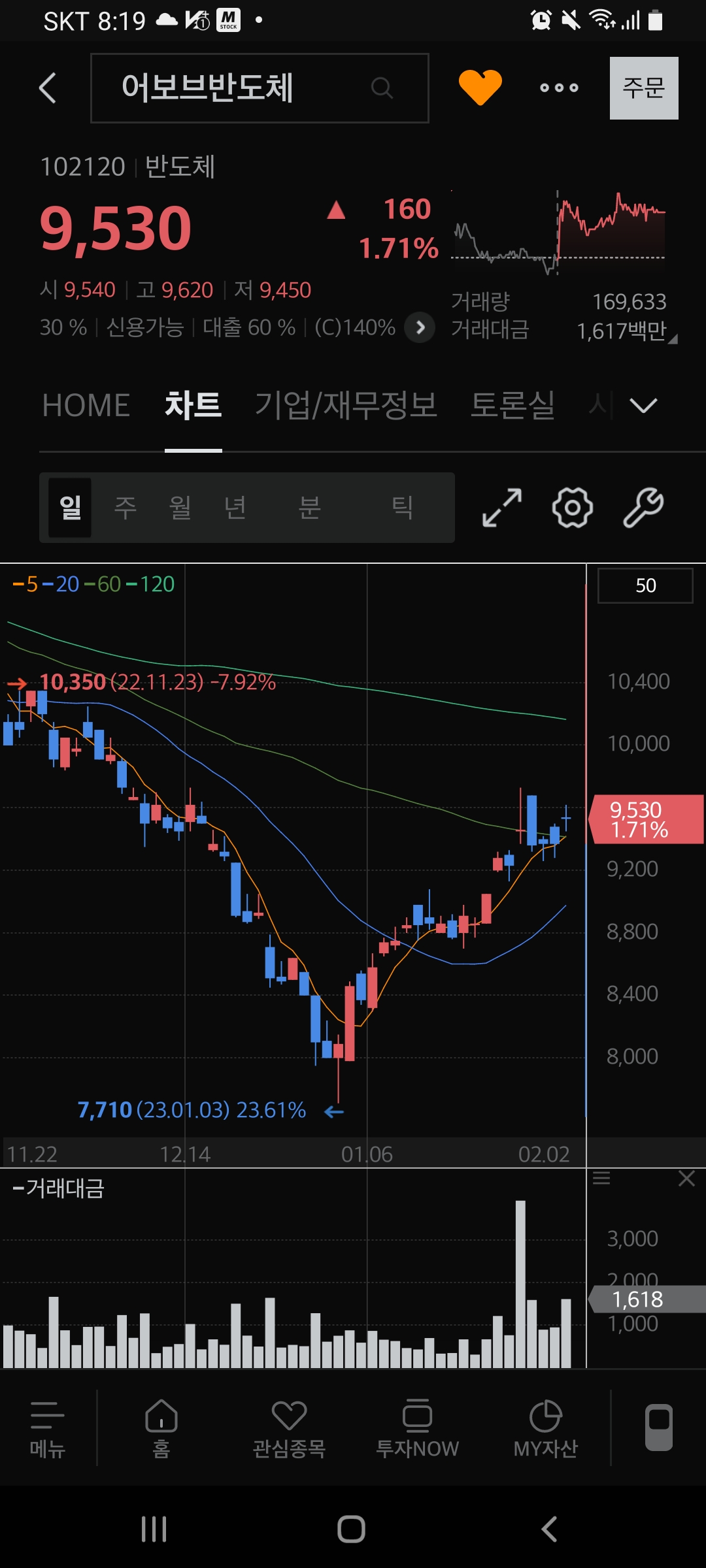706x1568 pixels.
Task: Select the 분 minute chart period
Action: point(309,507)
